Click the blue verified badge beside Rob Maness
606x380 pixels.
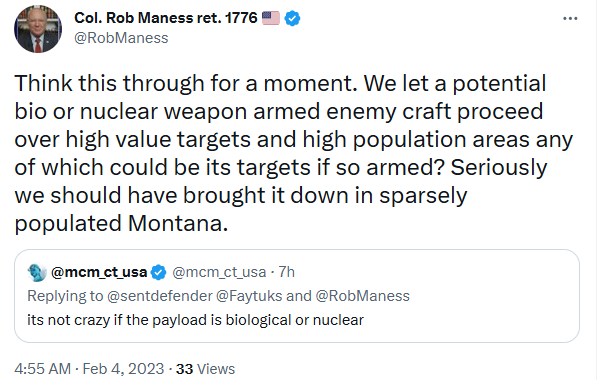click(x=293, y=18)
